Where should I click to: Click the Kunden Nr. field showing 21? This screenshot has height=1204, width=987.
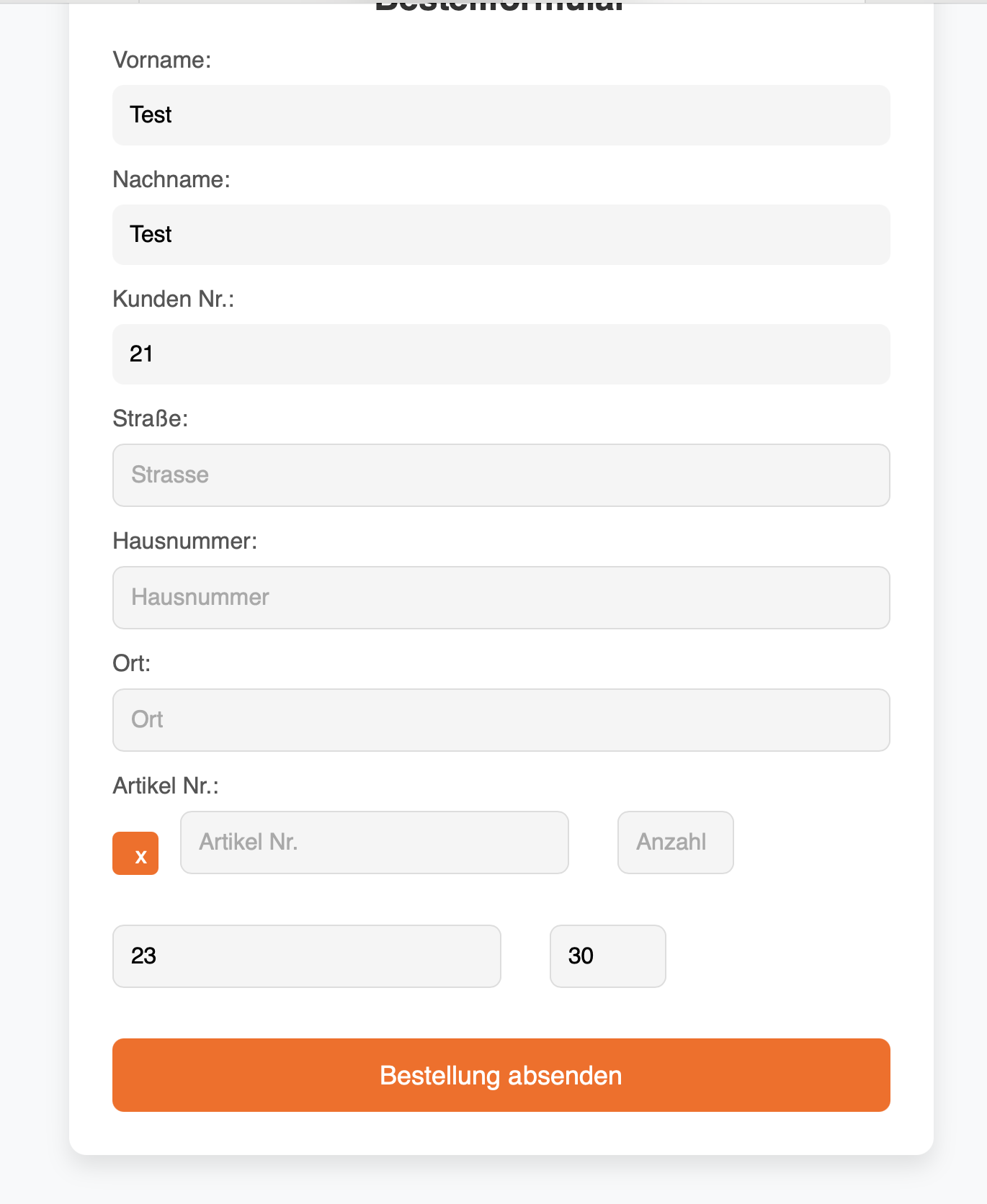pos(501,354)
